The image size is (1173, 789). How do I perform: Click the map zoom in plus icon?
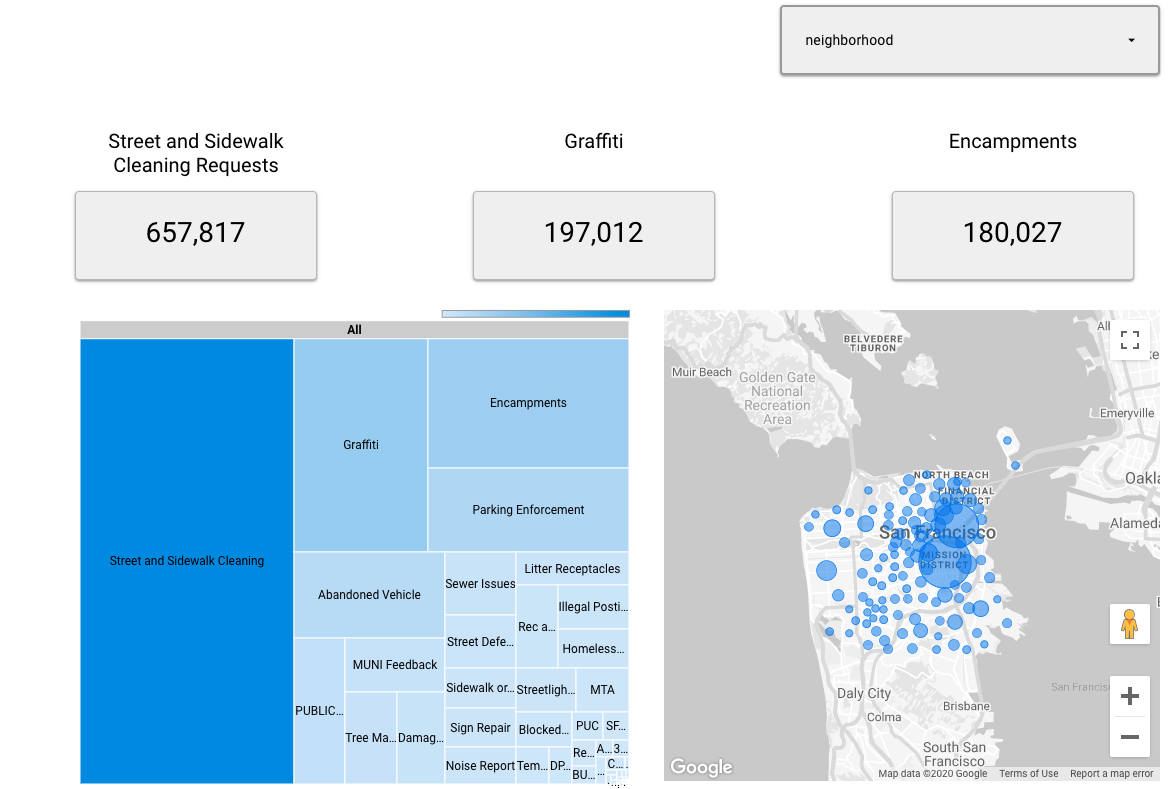coord(1129,695)
